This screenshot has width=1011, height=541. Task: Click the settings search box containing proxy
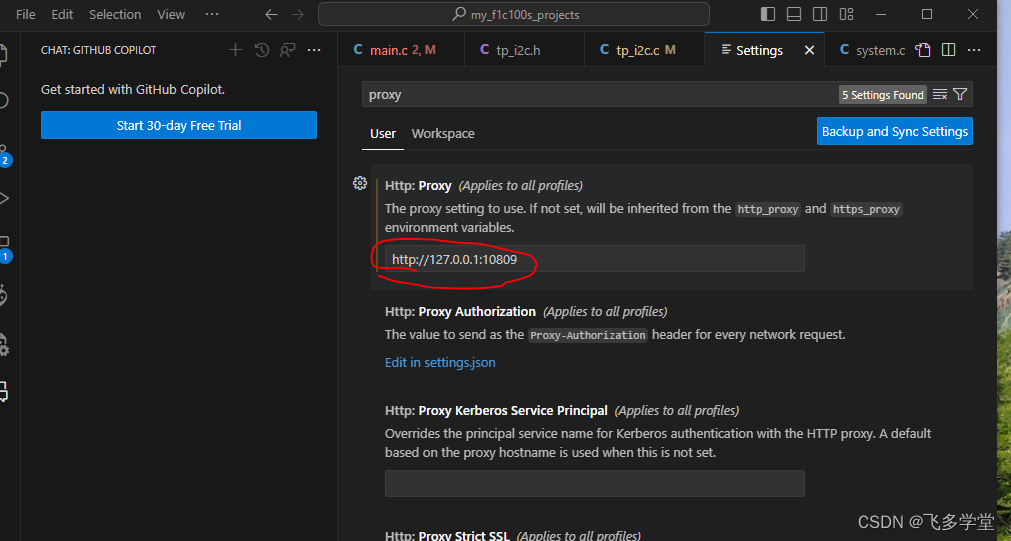600,95
